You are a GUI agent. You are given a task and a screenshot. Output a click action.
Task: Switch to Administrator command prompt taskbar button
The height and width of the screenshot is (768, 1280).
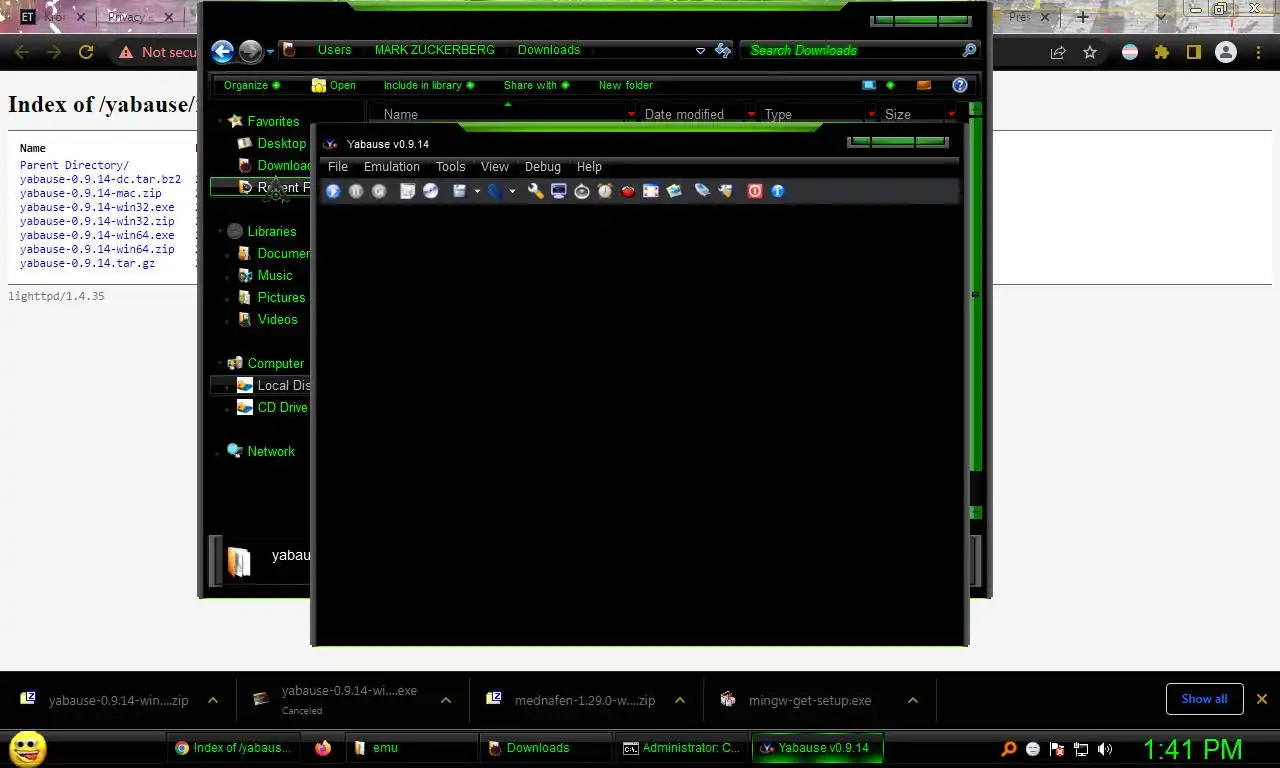pos(682,747)
